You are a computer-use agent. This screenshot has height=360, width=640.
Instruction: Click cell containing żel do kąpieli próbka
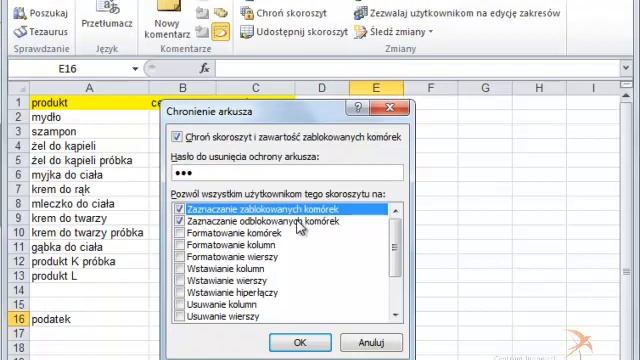coord(89,160)
